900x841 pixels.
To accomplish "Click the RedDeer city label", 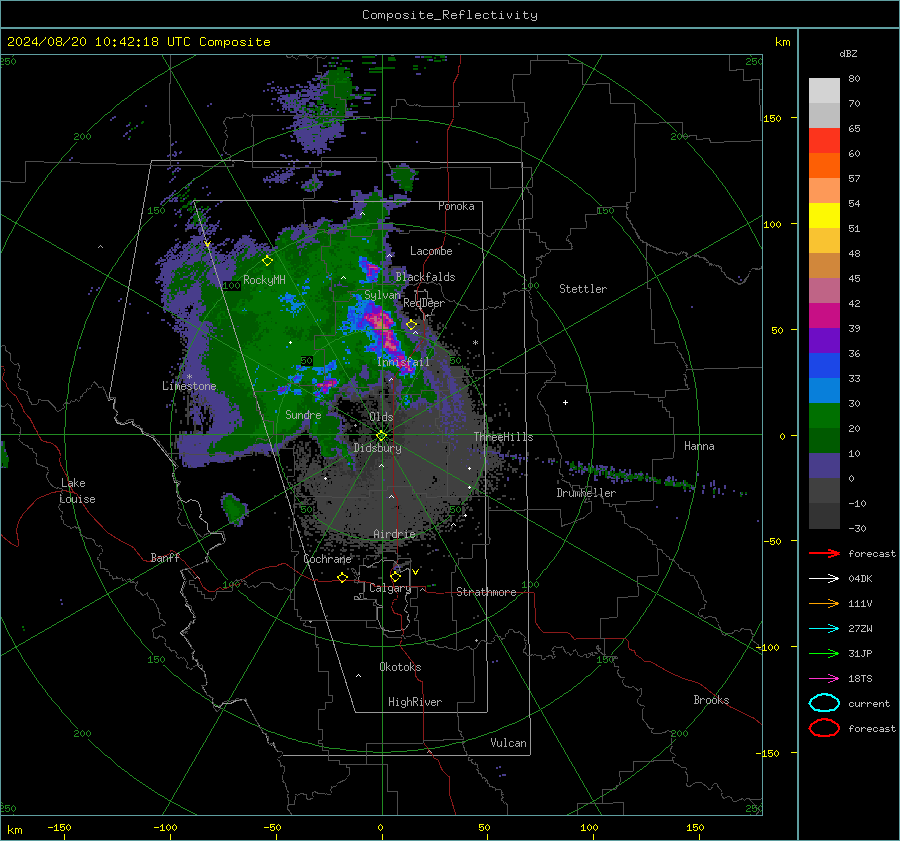I will pyautogui.click(x=424, y=303).
